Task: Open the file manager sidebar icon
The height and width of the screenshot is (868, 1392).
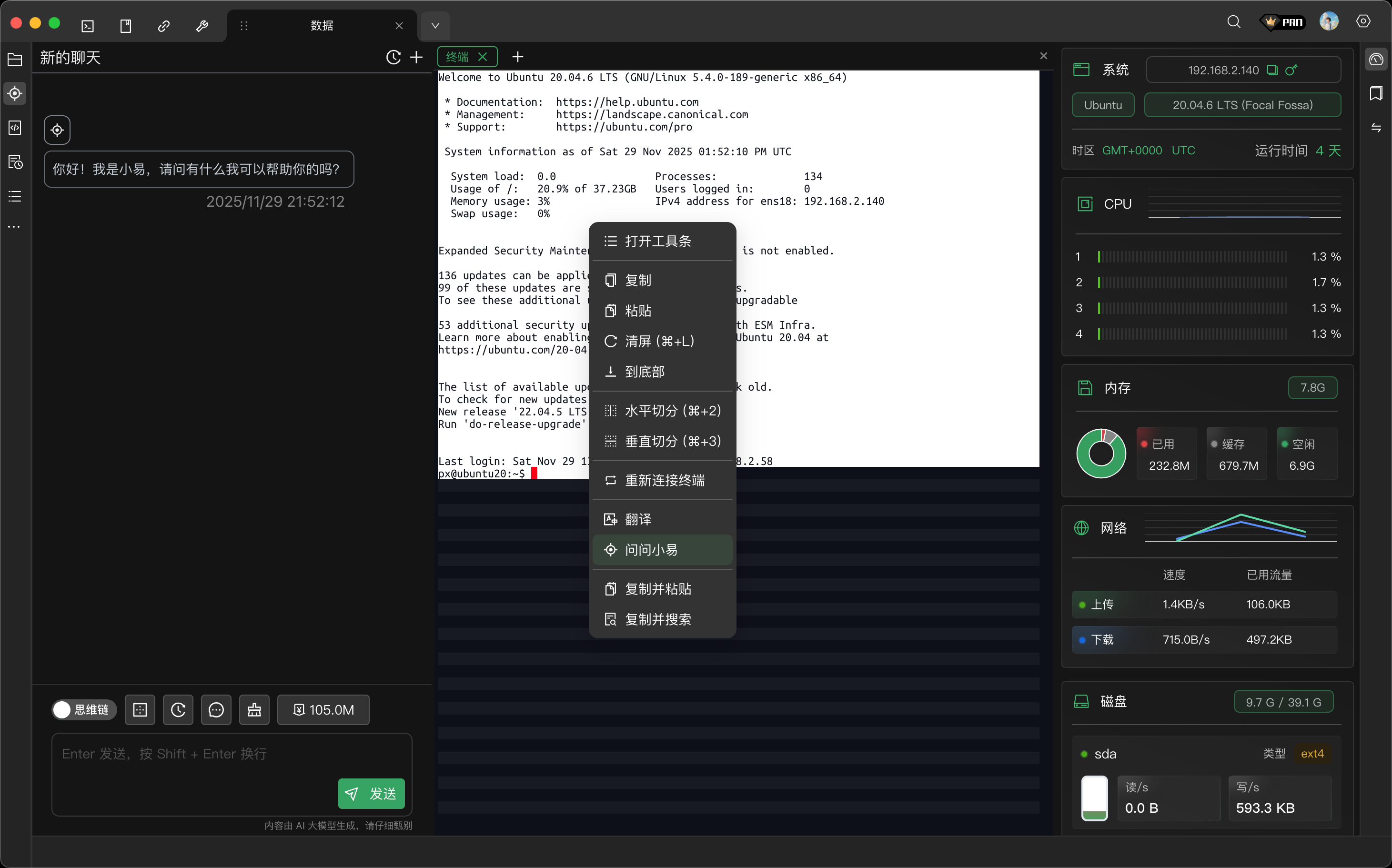Action: coord(15,60)
